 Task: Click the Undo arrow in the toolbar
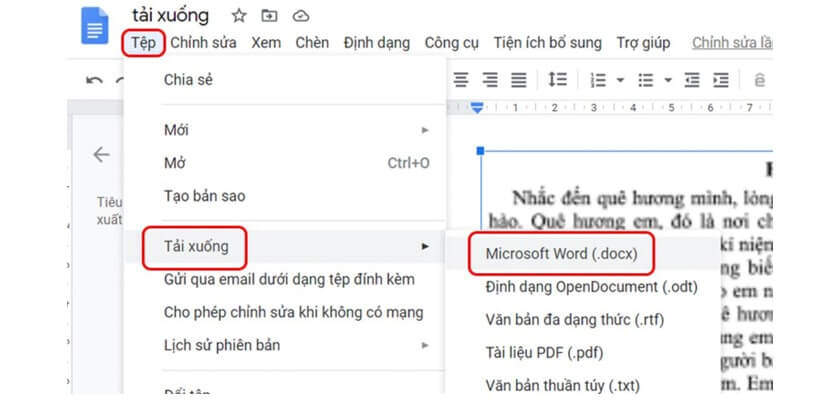pos(95,80)
